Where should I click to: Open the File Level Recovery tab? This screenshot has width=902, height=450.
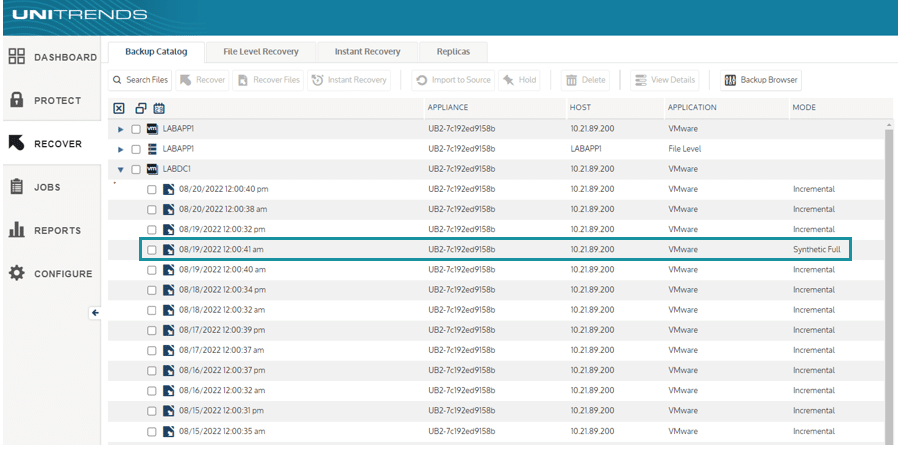click(261, 52)
